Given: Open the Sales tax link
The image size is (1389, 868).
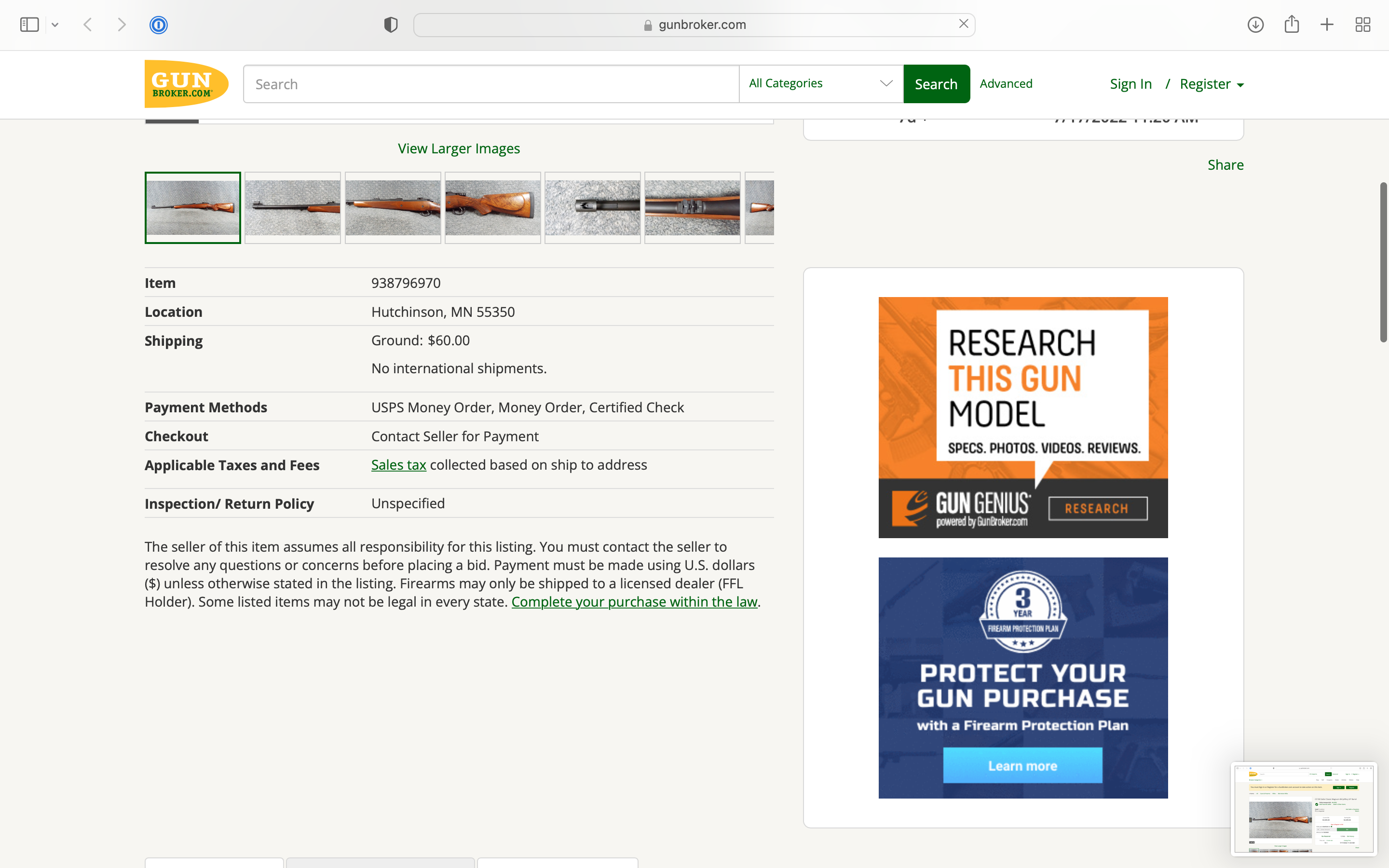Looking at the screenshot, I should (x=398, y=465).
